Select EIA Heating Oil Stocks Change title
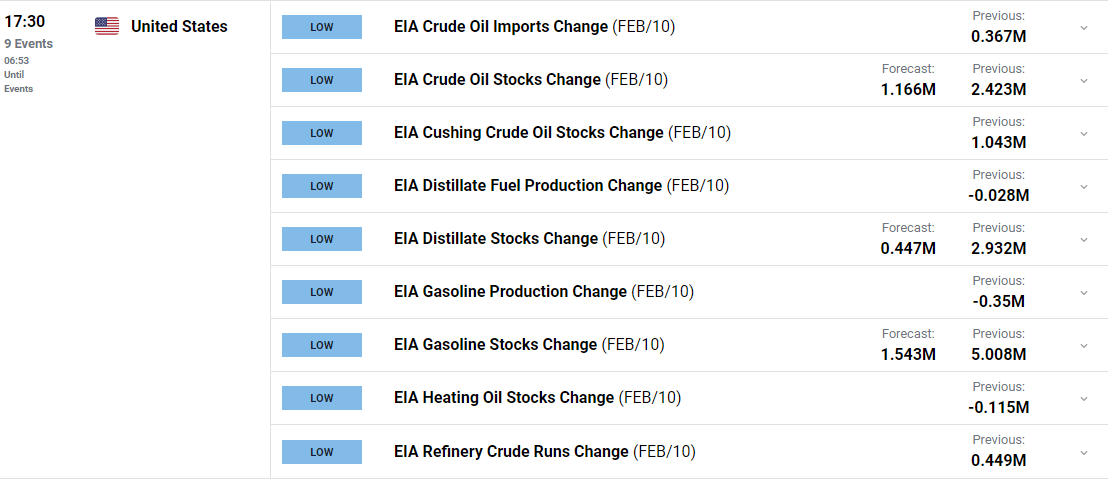This screenshot has height=479, width=1112. pos(504,397)
